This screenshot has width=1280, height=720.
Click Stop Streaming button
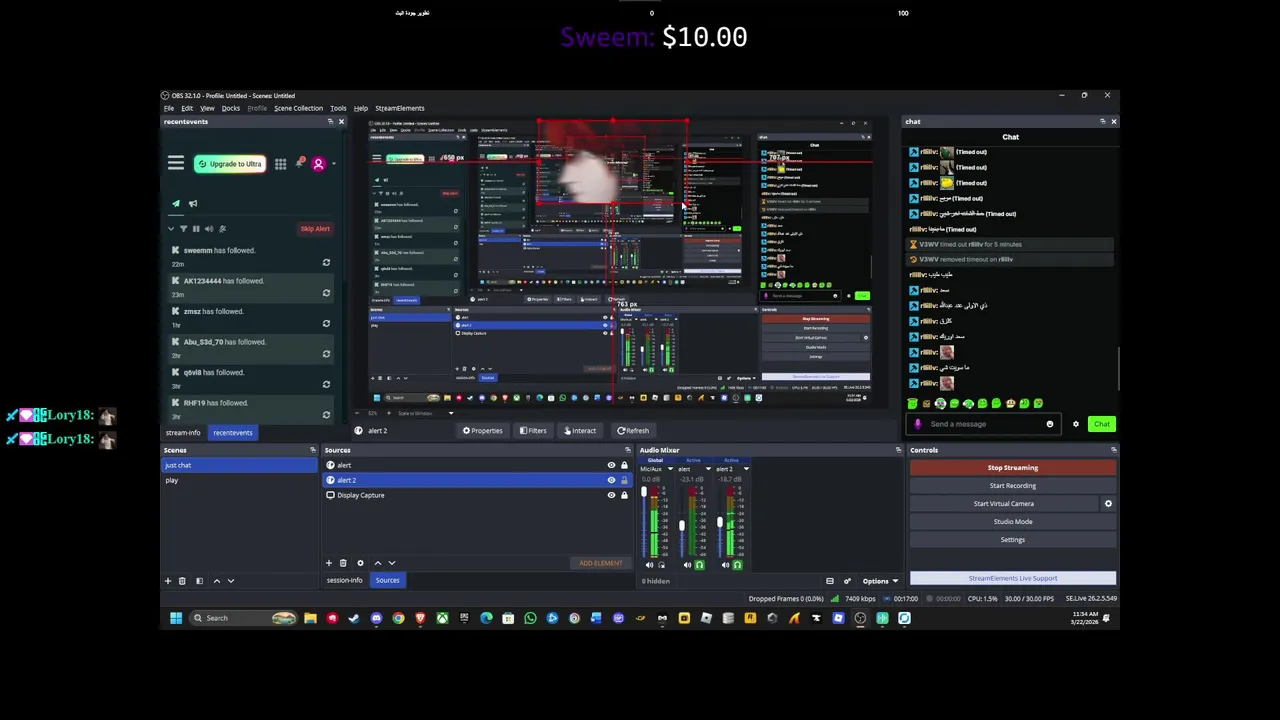1013,467
